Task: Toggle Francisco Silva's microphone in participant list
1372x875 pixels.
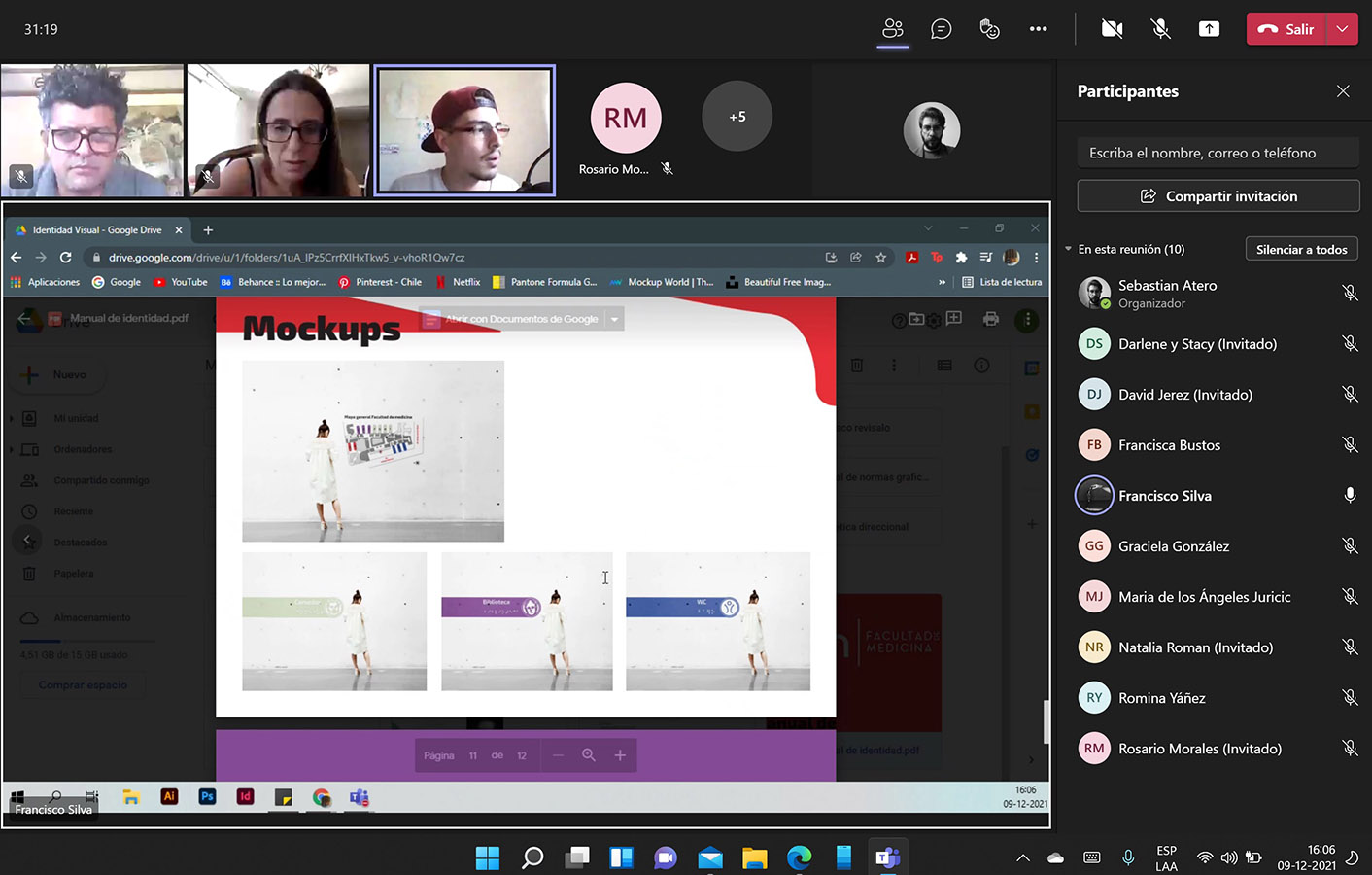Action: pos(1350,496)
